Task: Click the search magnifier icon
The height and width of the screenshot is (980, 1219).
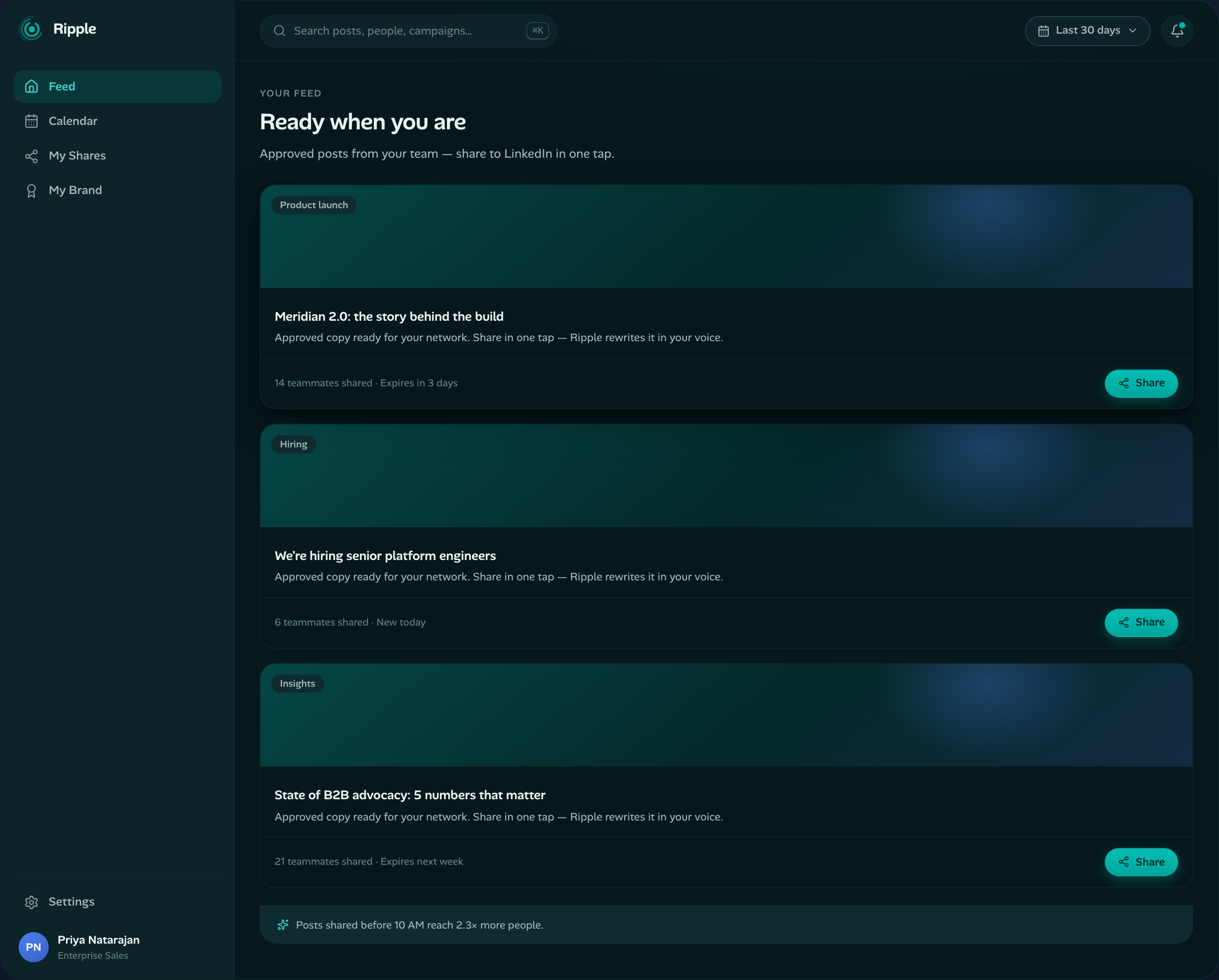Action: 280,31
